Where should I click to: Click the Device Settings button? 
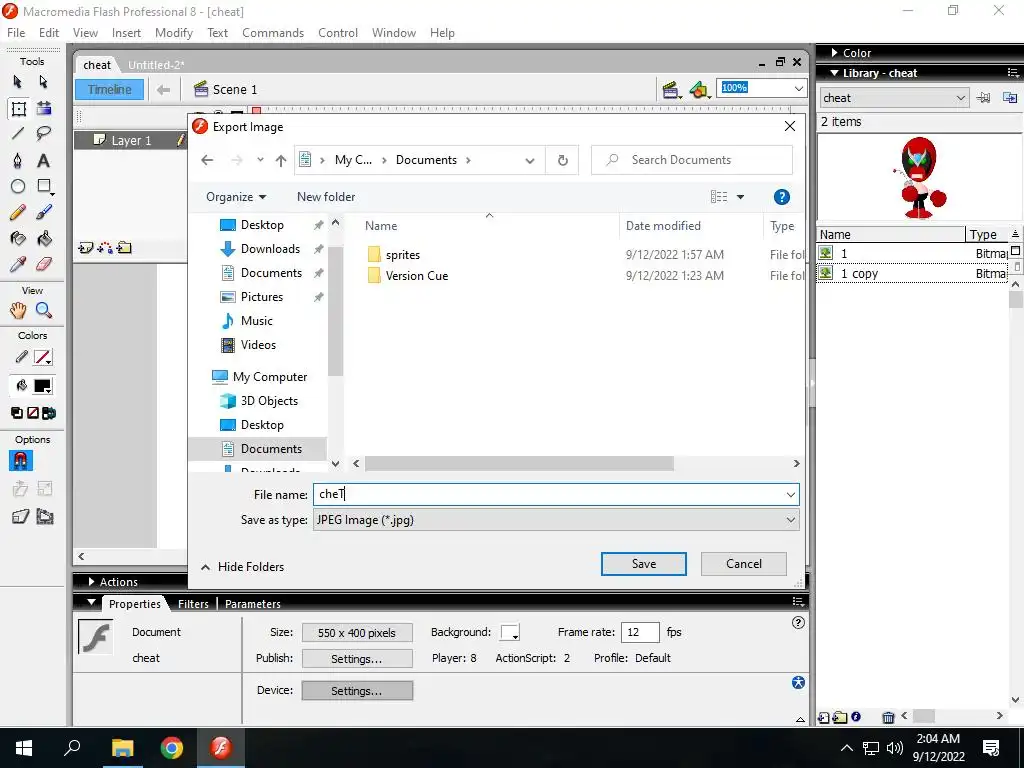pos(357,690)
